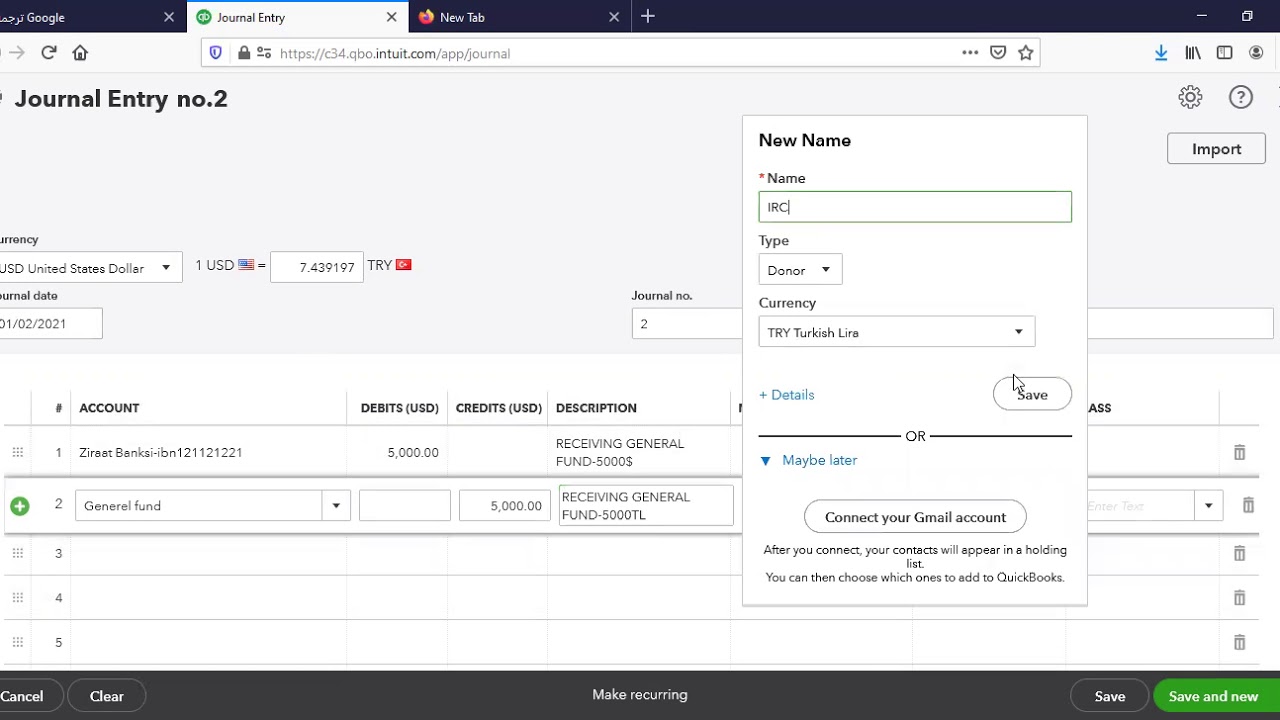Click Make recurring

[640, 695]
